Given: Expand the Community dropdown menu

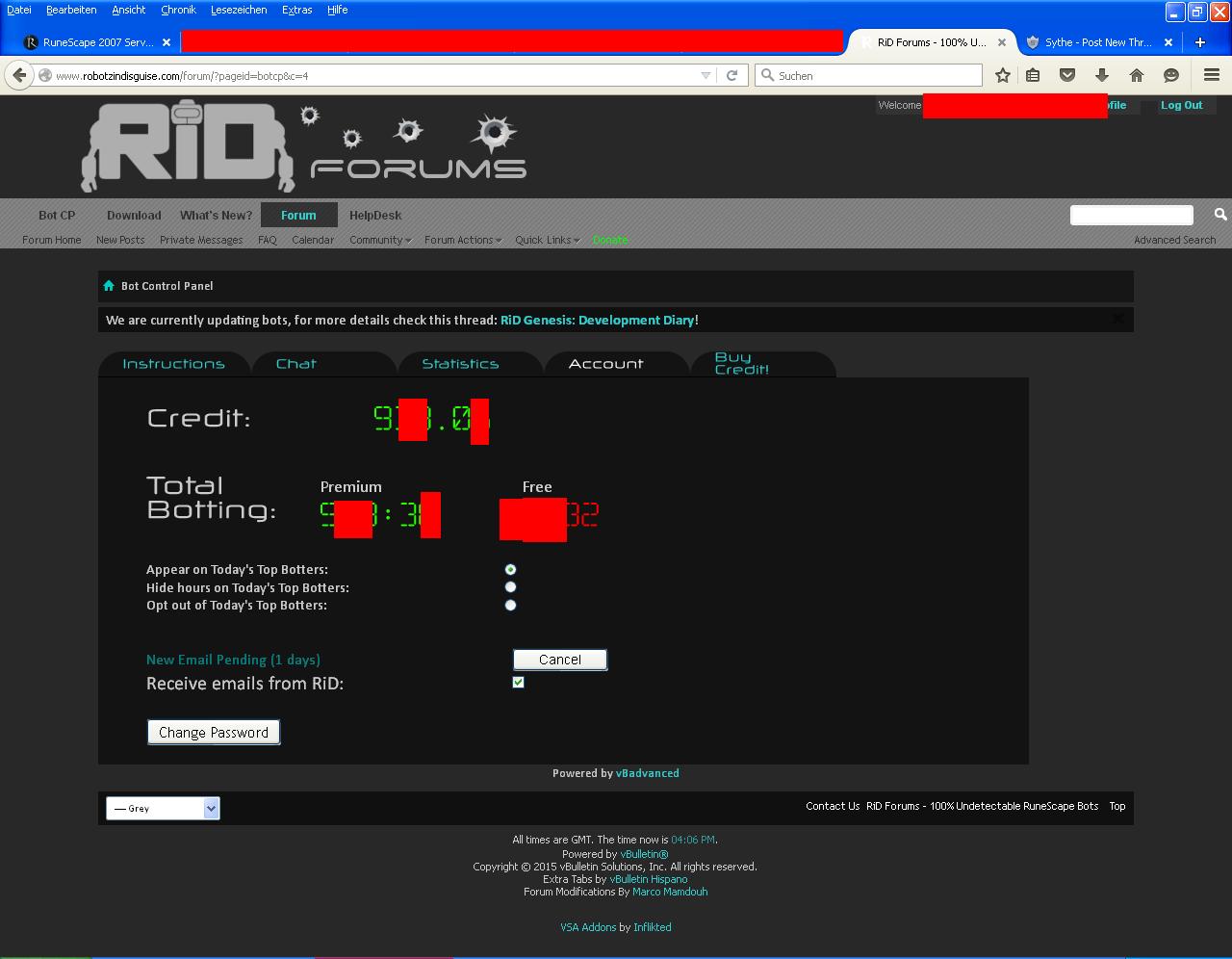Looking at the screenshot, I should (379, 240).
